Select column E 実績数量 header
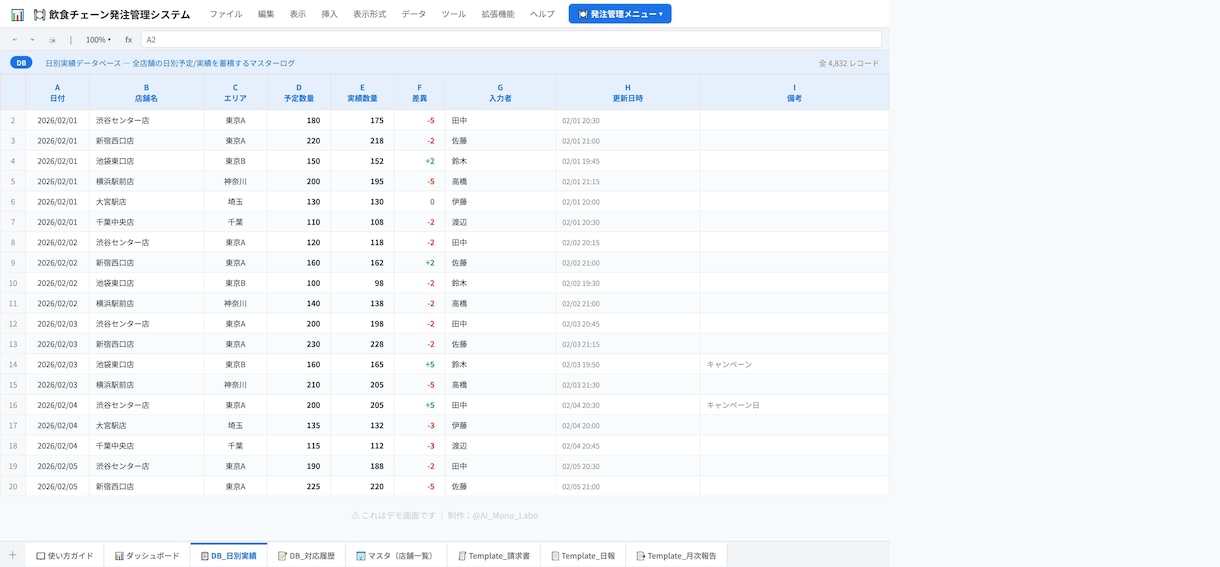The height and width of the screenshot is (567, 1220). 362,92
